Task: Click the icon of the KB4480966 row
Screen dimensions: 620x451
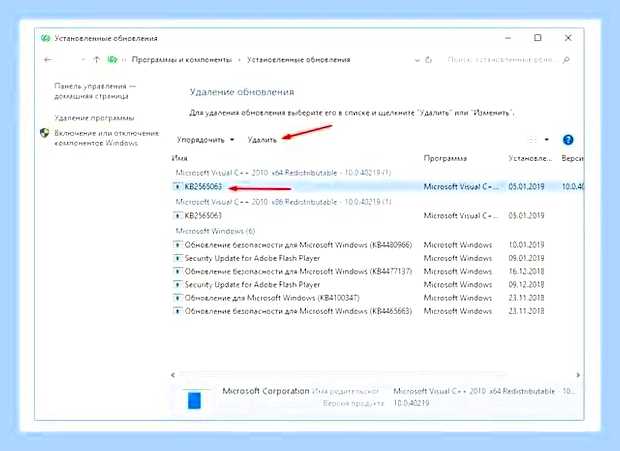Action: (178, 245)
